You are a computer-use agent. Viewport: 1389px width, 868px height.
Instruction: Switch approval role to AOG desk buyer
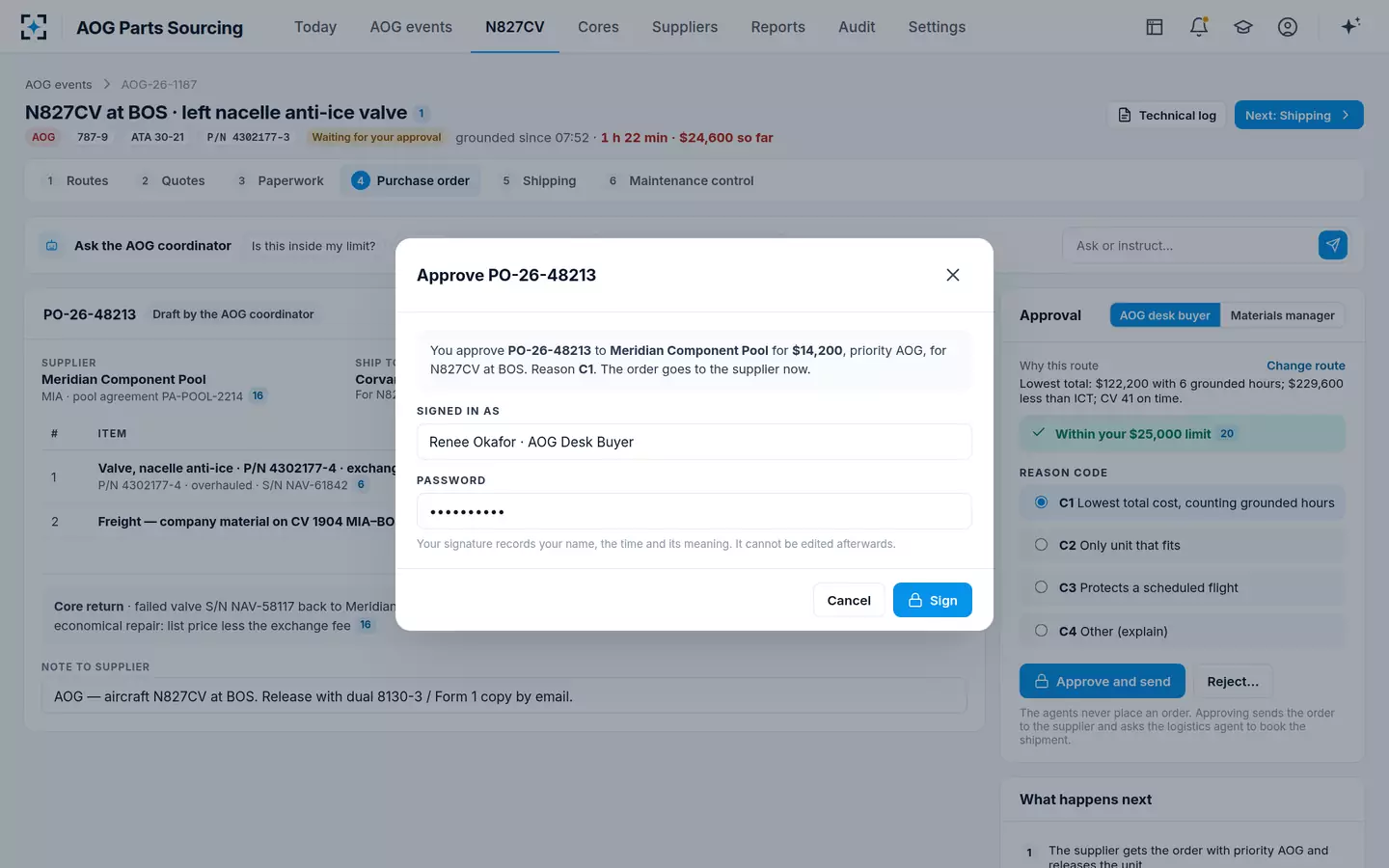click(1164, 315)
